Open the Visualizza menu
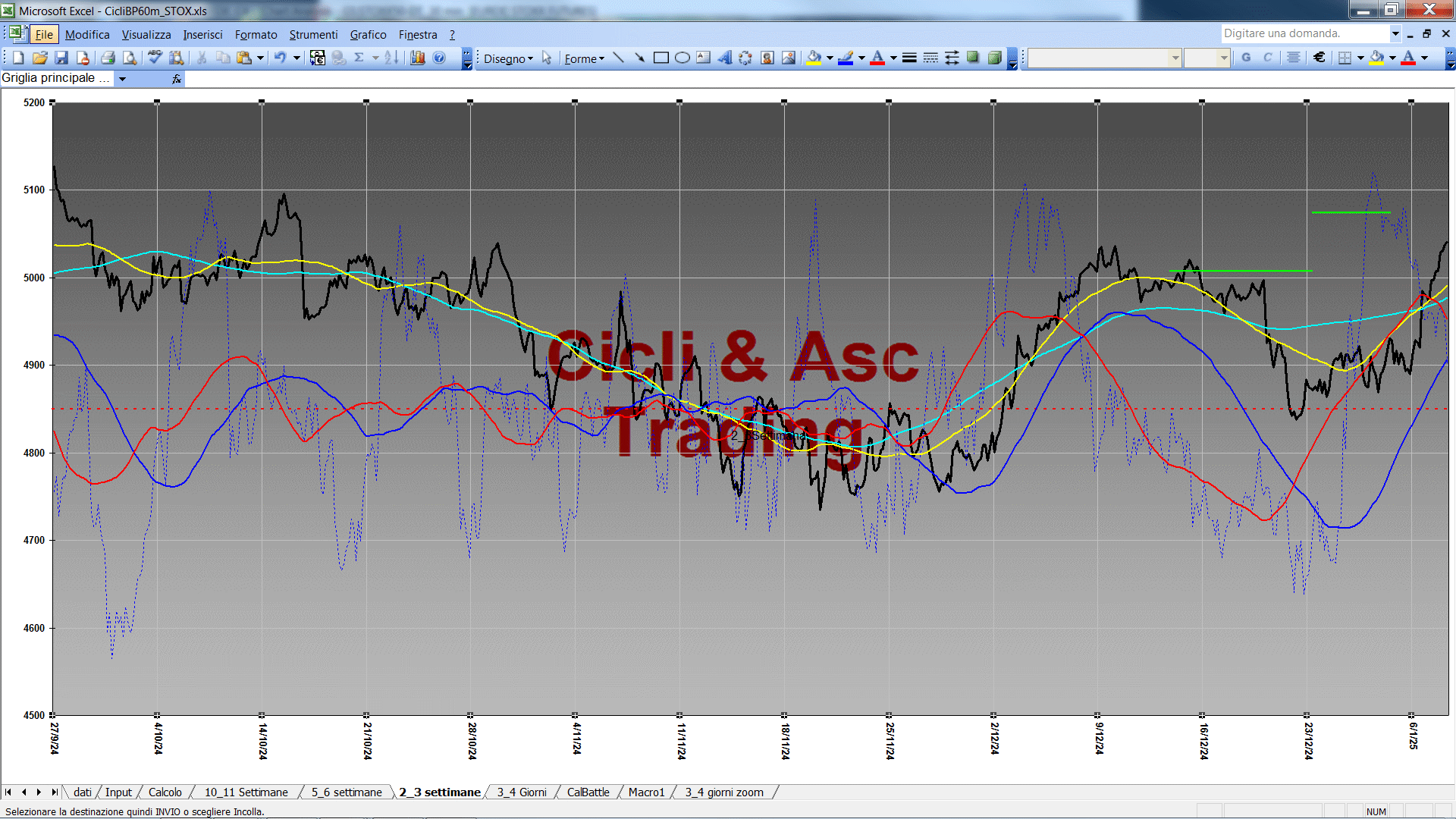This screenshot has width=1456, height=819. (x=146, y=34)
